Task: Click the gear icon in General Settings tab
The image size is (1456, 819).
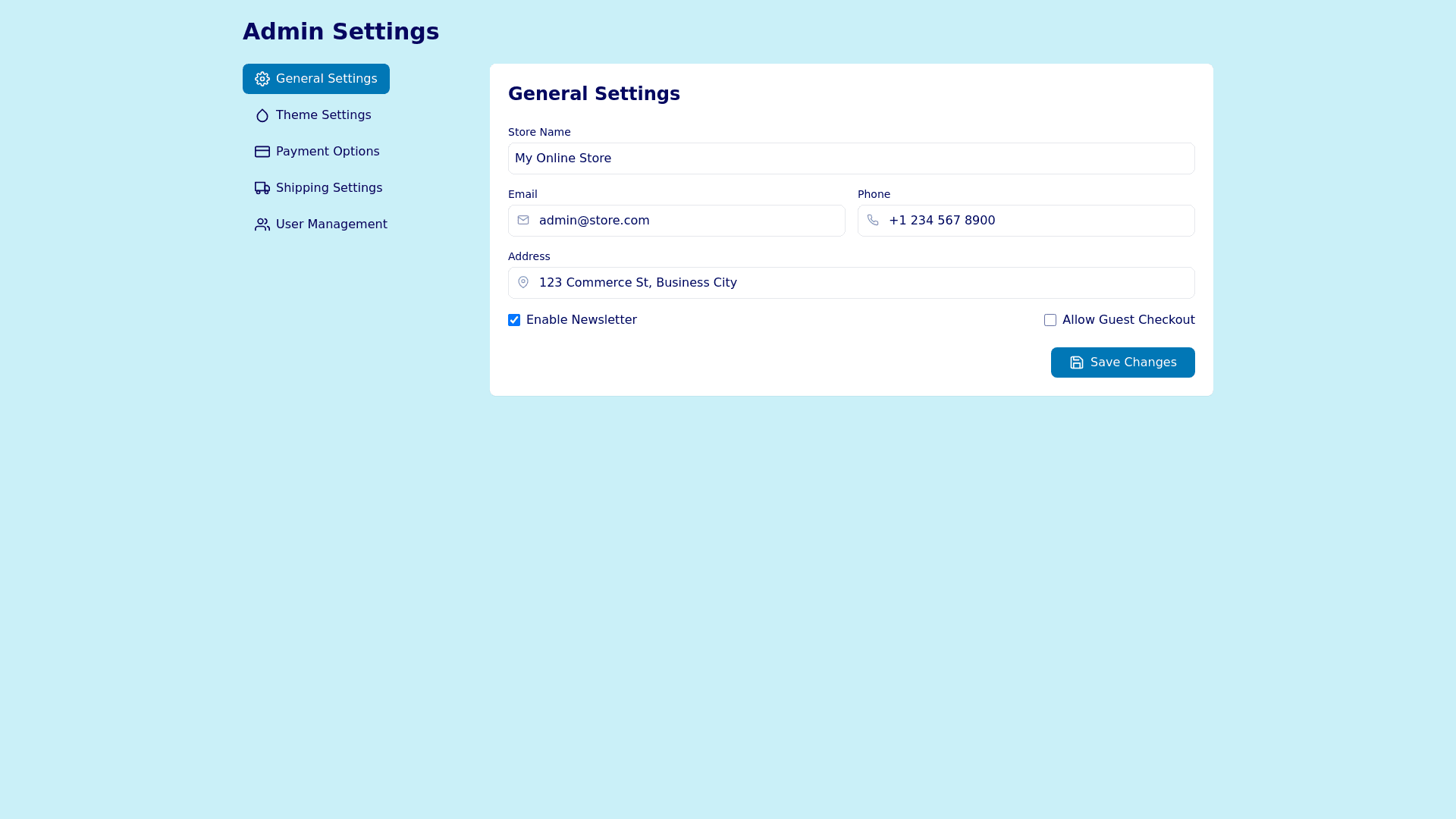Action: point(262,79)
